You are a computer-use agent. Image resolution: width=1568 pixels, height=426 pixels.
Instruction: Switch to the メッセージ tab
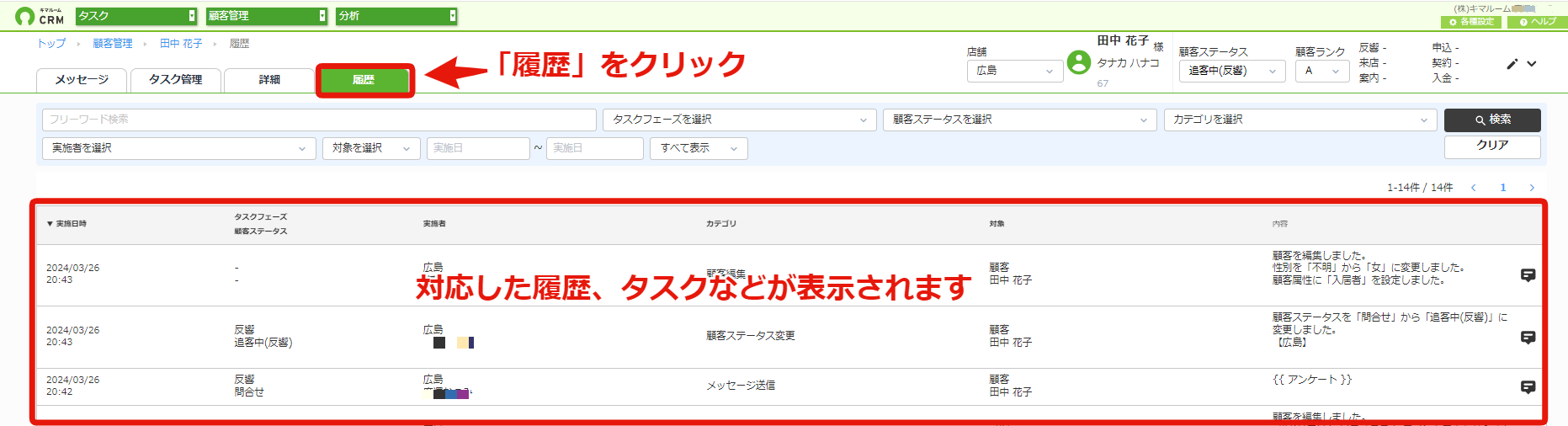[82, 80]
